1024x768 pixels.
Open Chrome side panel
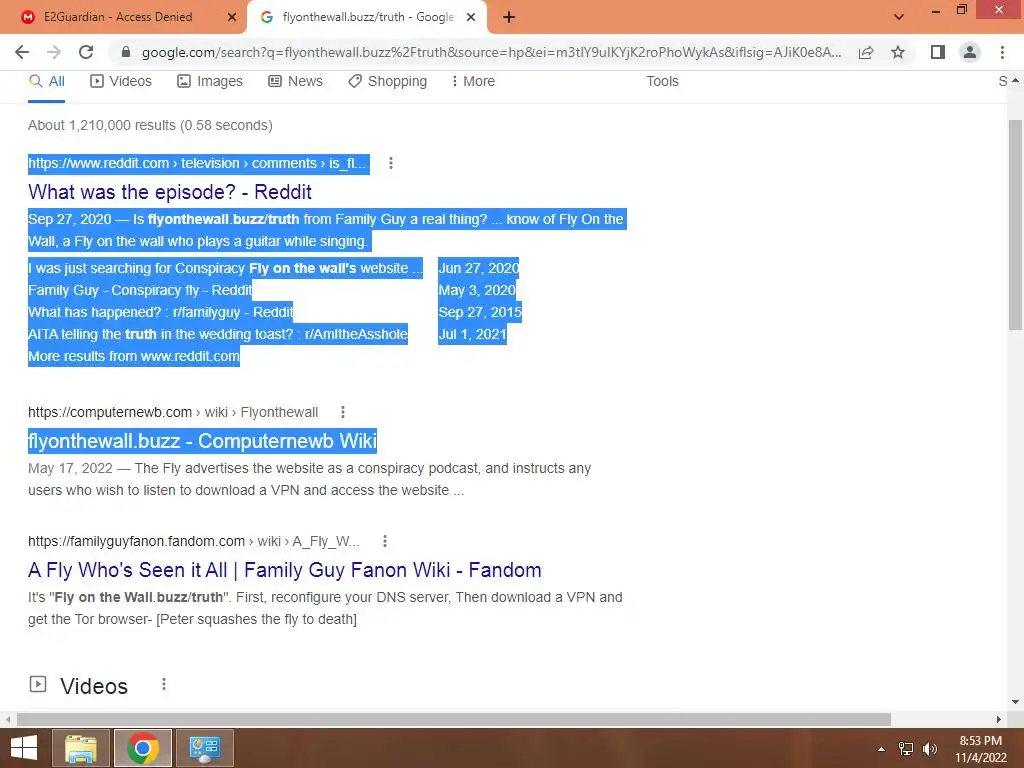pos(938,52)
